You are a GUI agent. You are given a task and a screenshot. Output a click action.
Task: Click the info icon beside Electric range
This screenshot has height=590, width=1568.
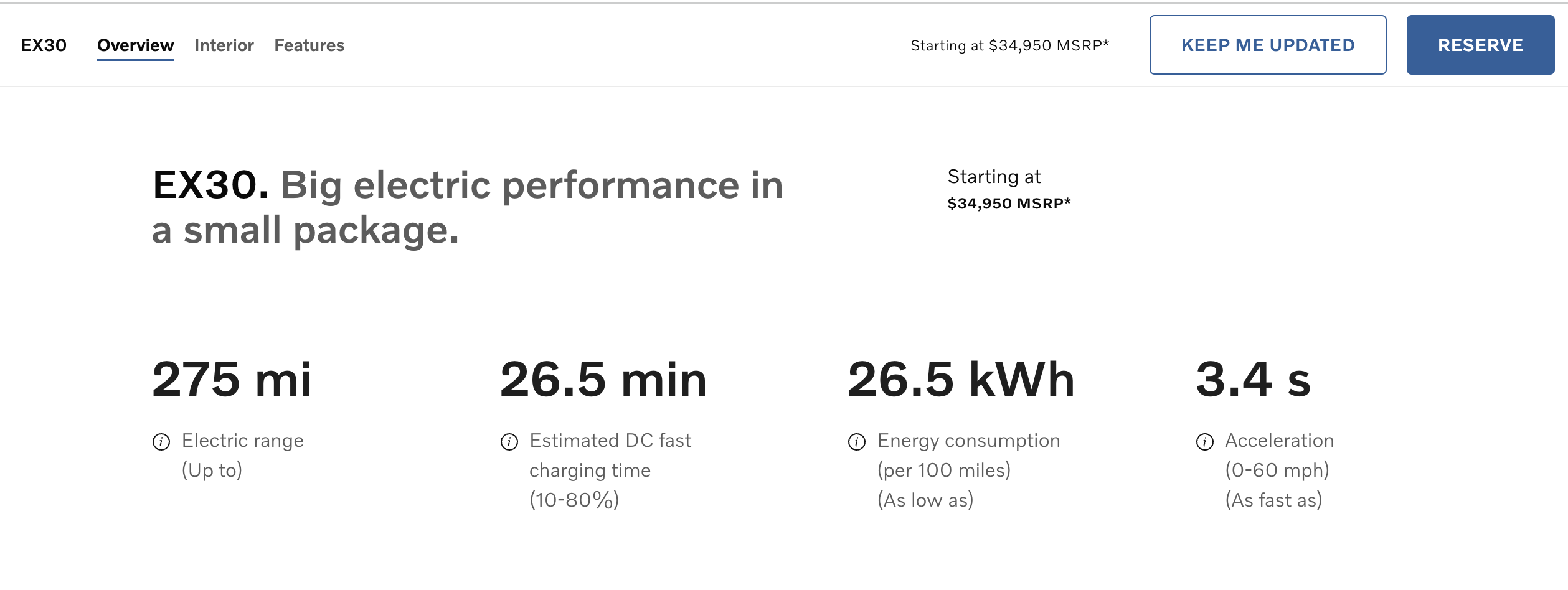pos(161,442)
